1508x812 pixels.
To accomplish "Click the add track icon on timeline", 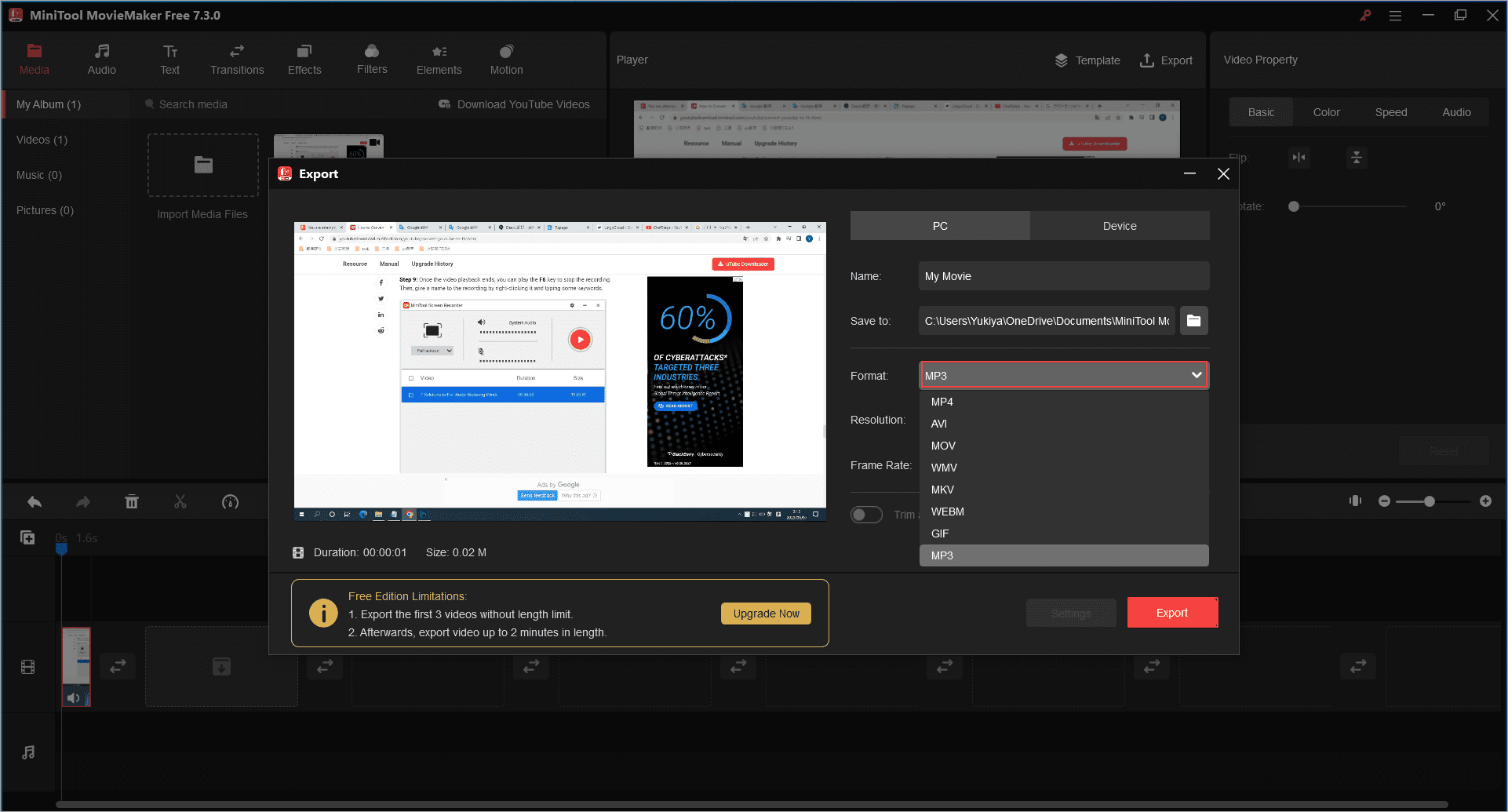I will tap(27, 537).
